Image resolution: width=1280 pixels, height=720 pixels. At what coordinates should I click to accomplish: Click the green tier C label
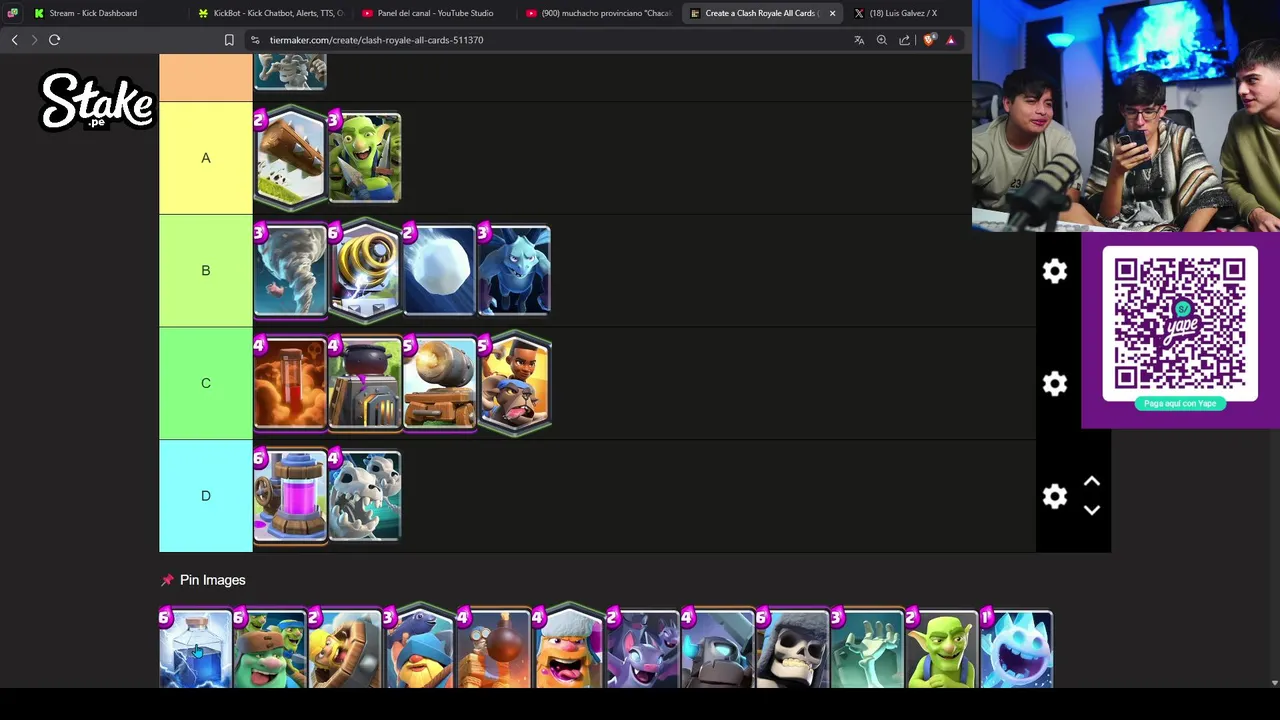click(206, 384)
